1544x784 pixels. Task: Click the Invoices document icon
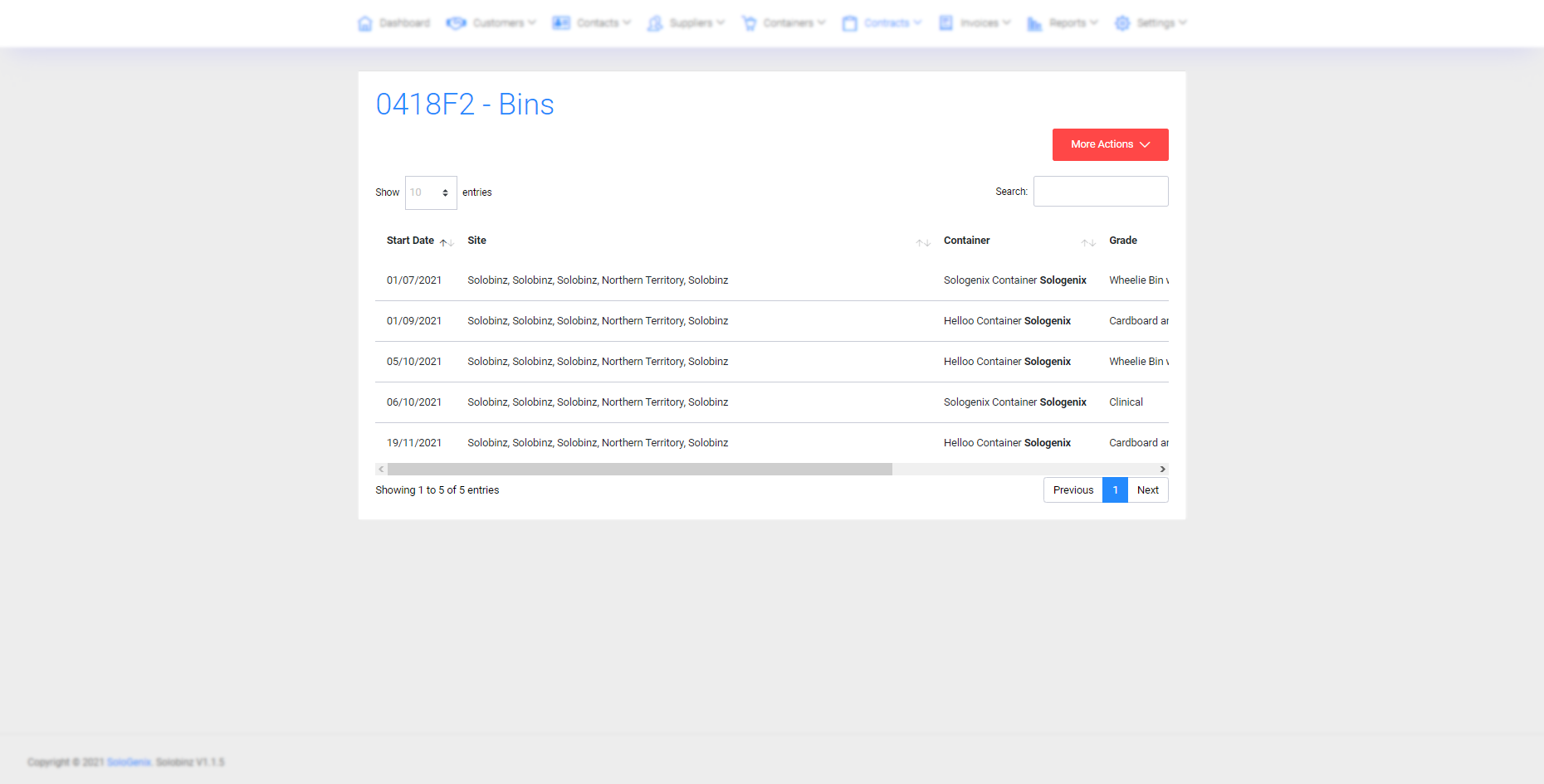tap(945, 23)
